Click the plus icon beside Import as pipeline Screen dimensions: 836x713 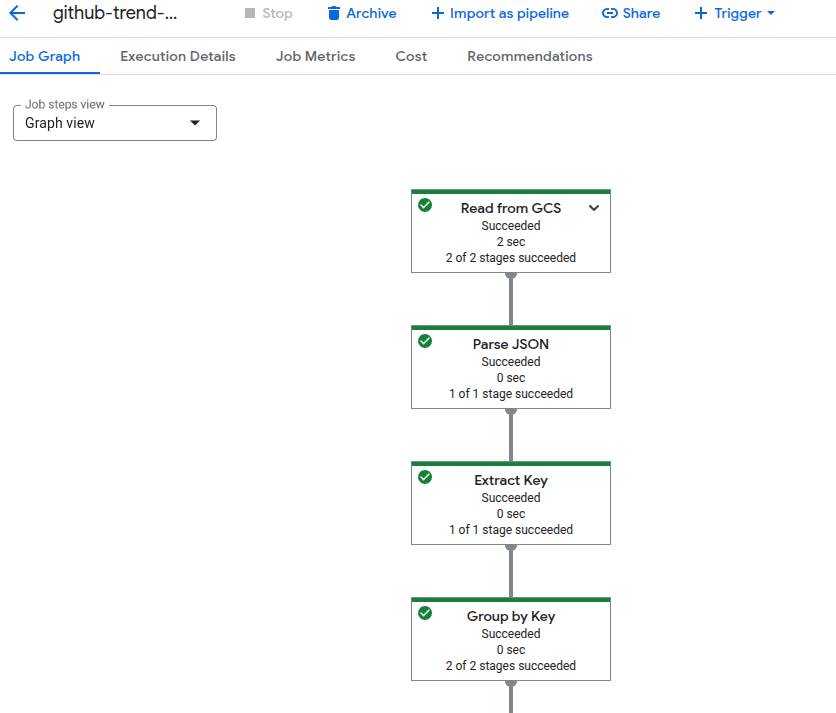[x=437, y=14]
